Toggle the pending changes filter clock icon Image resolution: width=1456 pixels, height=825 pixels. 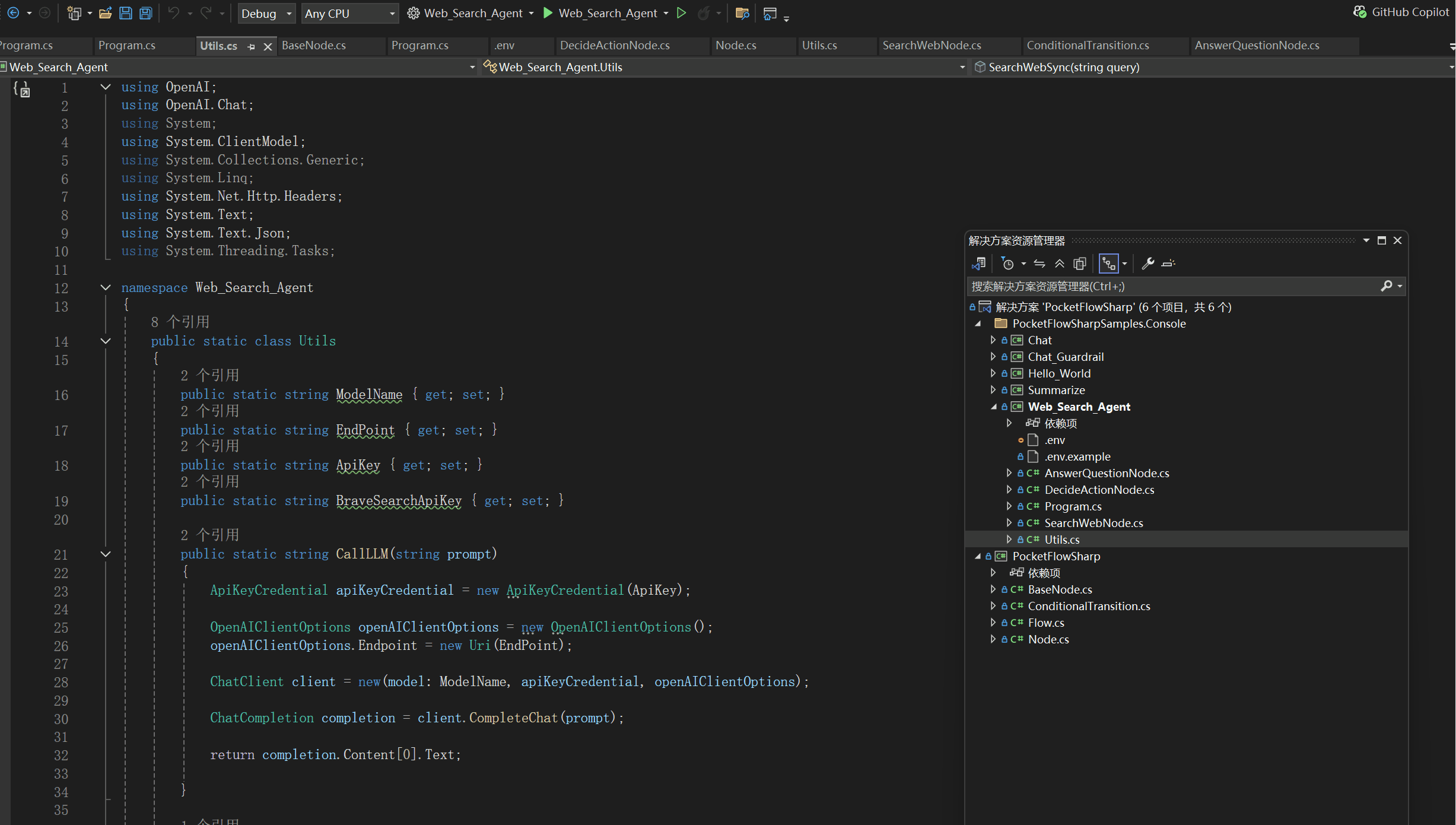(1007, 264)
